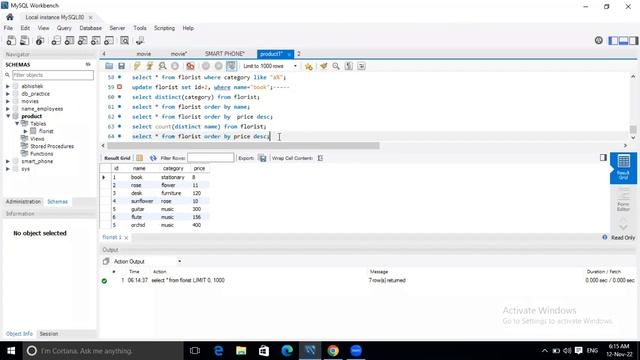Open File Explorer from the taskbar
Image resolution: width=640 pixels, height=360 pixels.
tap(241, 351)
